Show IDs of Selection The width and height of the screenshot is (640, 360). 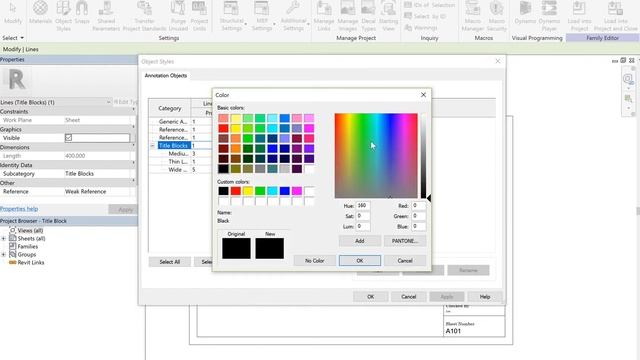(x=429, y=5)
